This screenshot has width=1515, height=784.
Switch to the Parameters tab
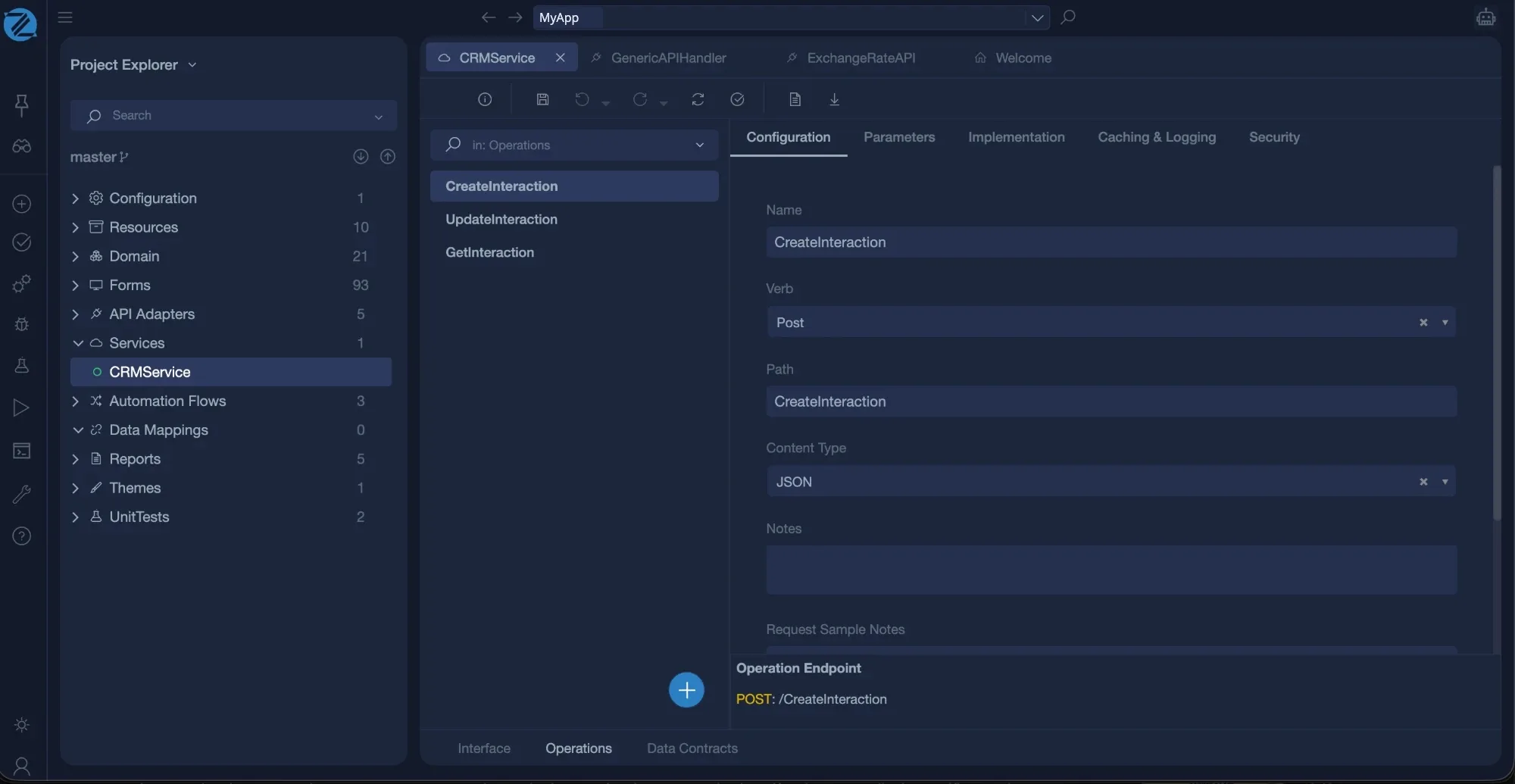(899, 137)
